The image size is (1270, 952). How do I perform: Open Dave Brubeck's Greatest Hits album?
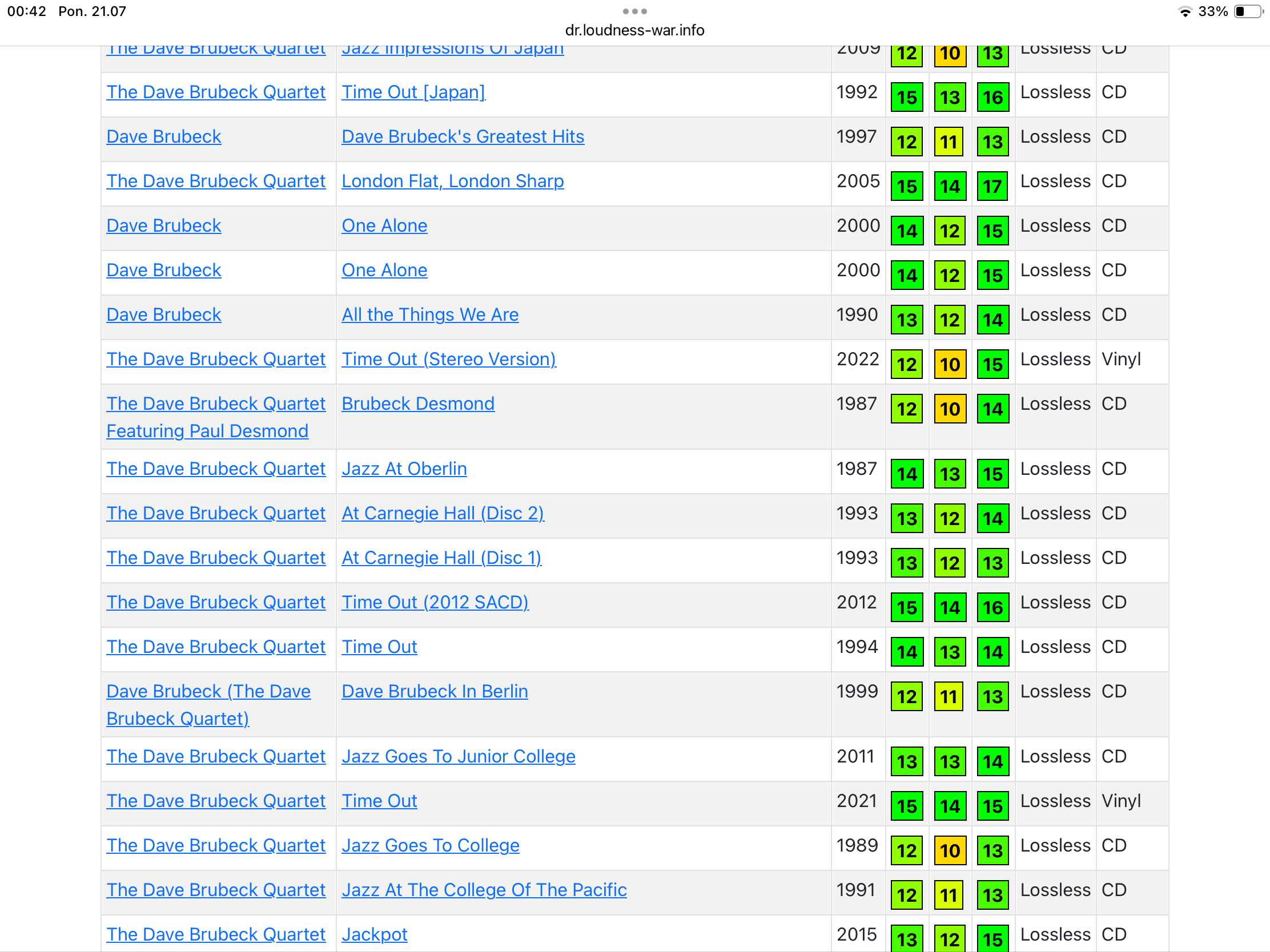[x=463, y=136]
